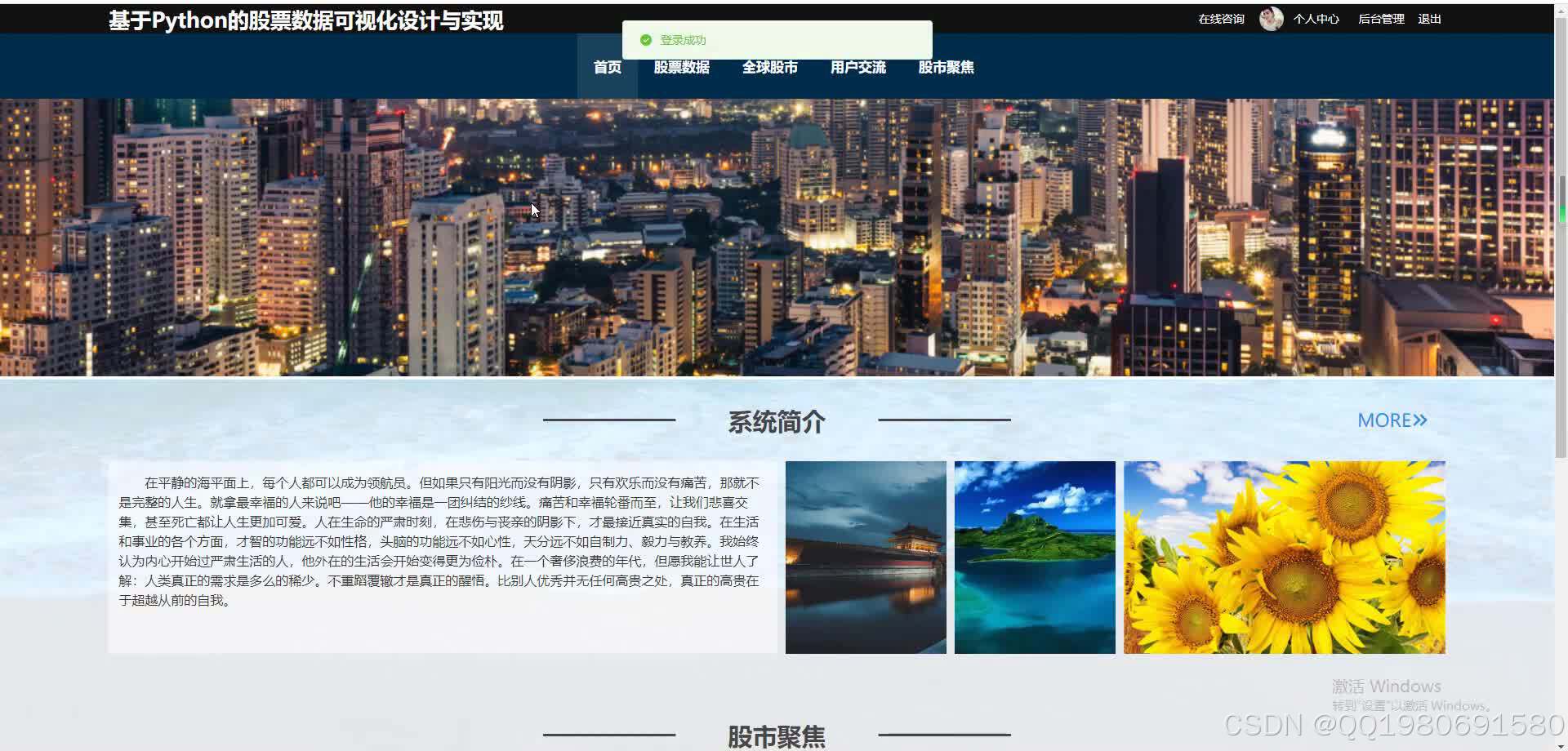Click the MORE» link

point(1392,420)
